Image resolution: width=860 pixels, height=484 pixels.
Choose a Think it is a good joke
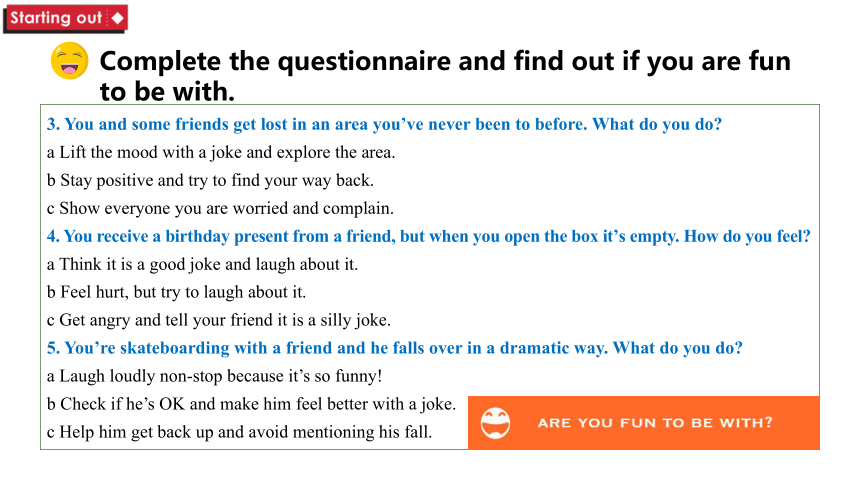click(x=202, y=264)
